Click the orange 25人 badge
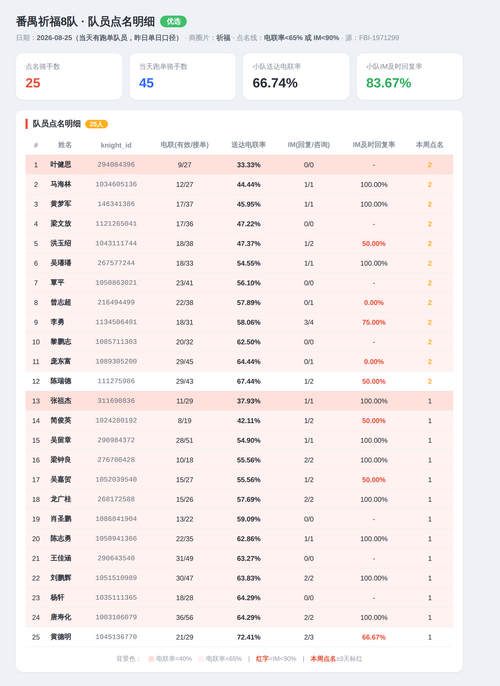 (96, 124)
